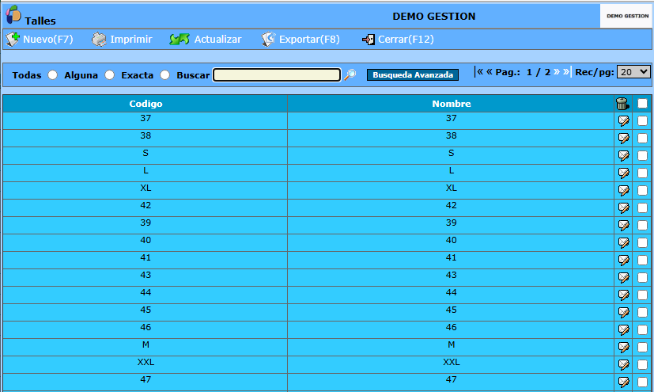Viewport: 654px width, 392px height.
Task: Edit the row with code 42
Action: point(623,208)
